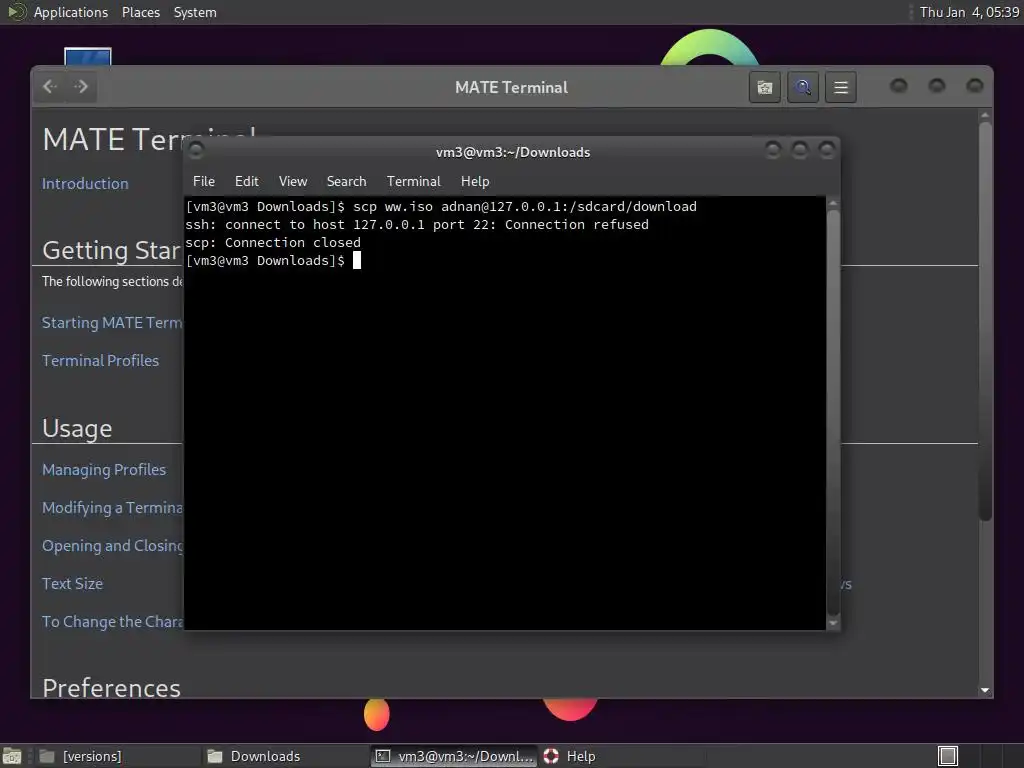Open the Managing Profiles help link
The height and width of the screenshot is (768, 1024).
tap(104, 470)
